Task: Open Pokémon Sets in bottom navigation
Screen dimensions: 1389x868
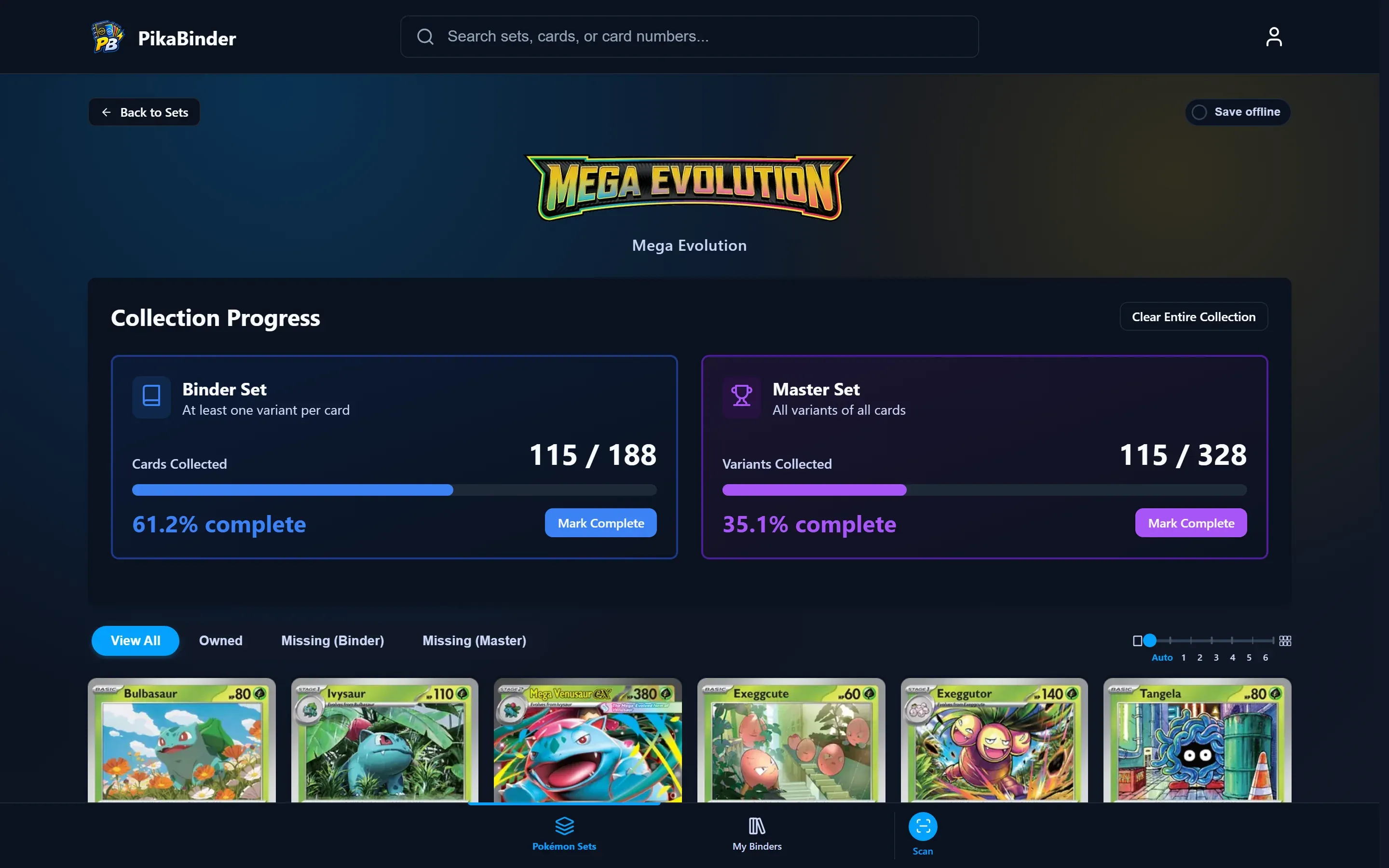Action: click(564, 834)
